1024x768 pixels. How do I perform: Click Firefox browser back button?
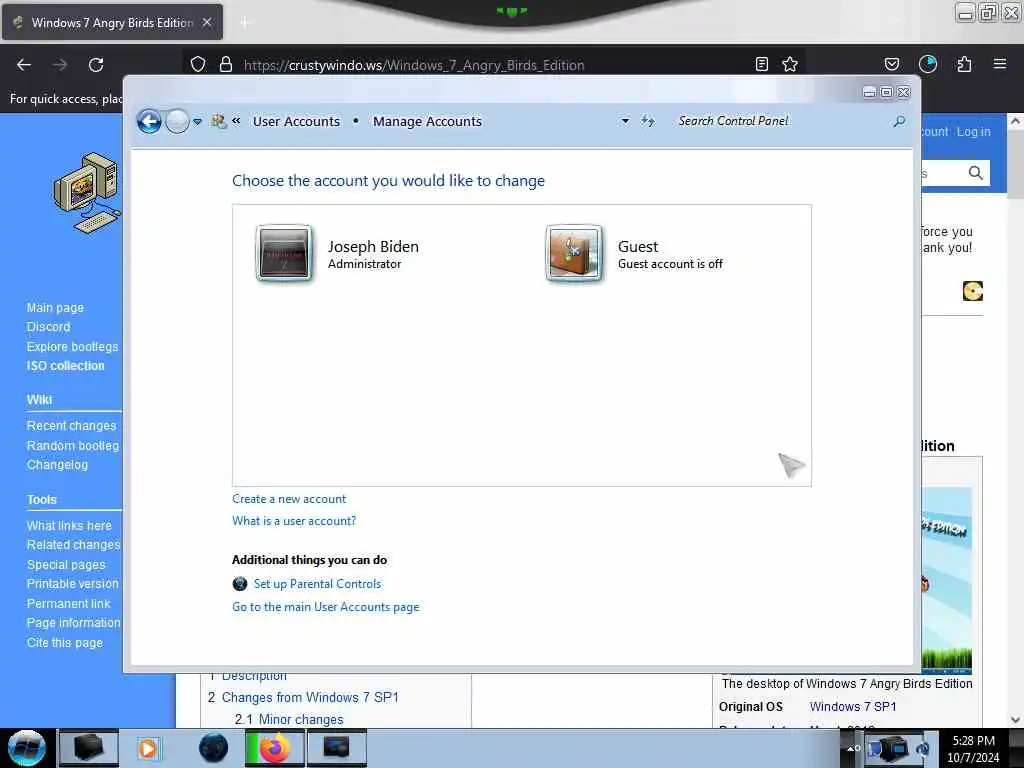coord(24,65)
